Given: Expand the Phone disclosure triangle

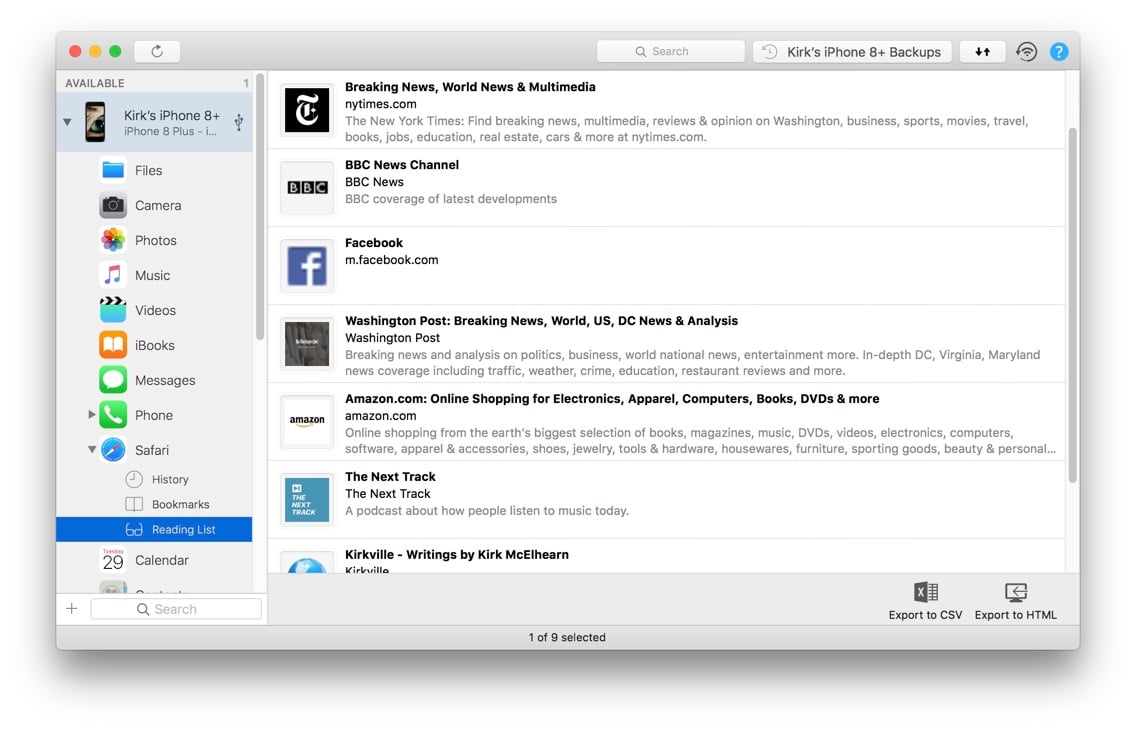Looking at the screenshot, I should [91, 414].
